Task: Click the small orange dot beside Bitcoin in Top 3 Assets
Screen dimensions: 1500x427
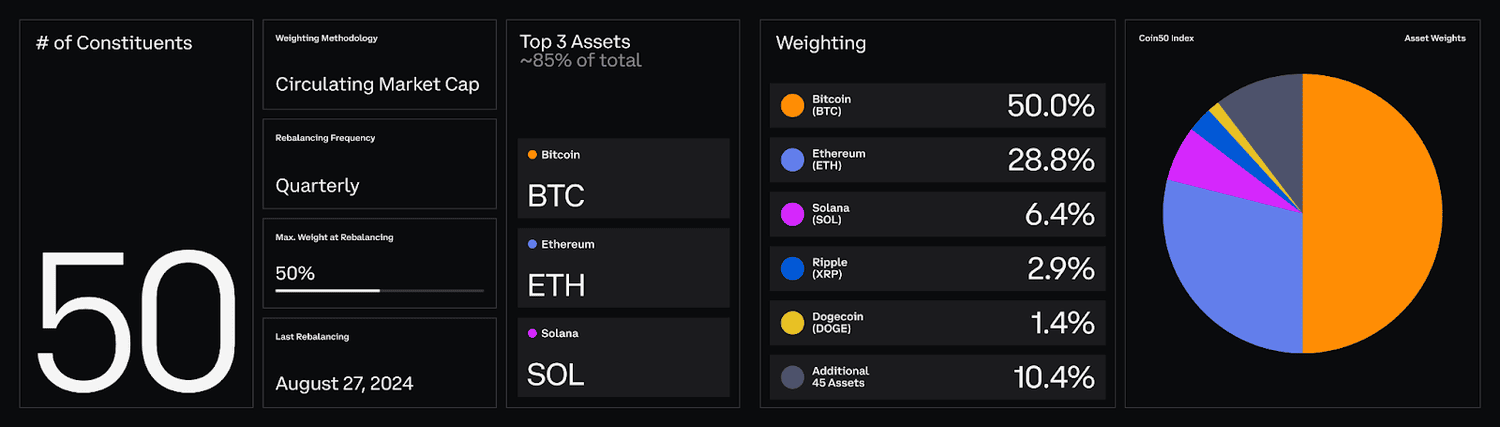Action: (532, 155)
